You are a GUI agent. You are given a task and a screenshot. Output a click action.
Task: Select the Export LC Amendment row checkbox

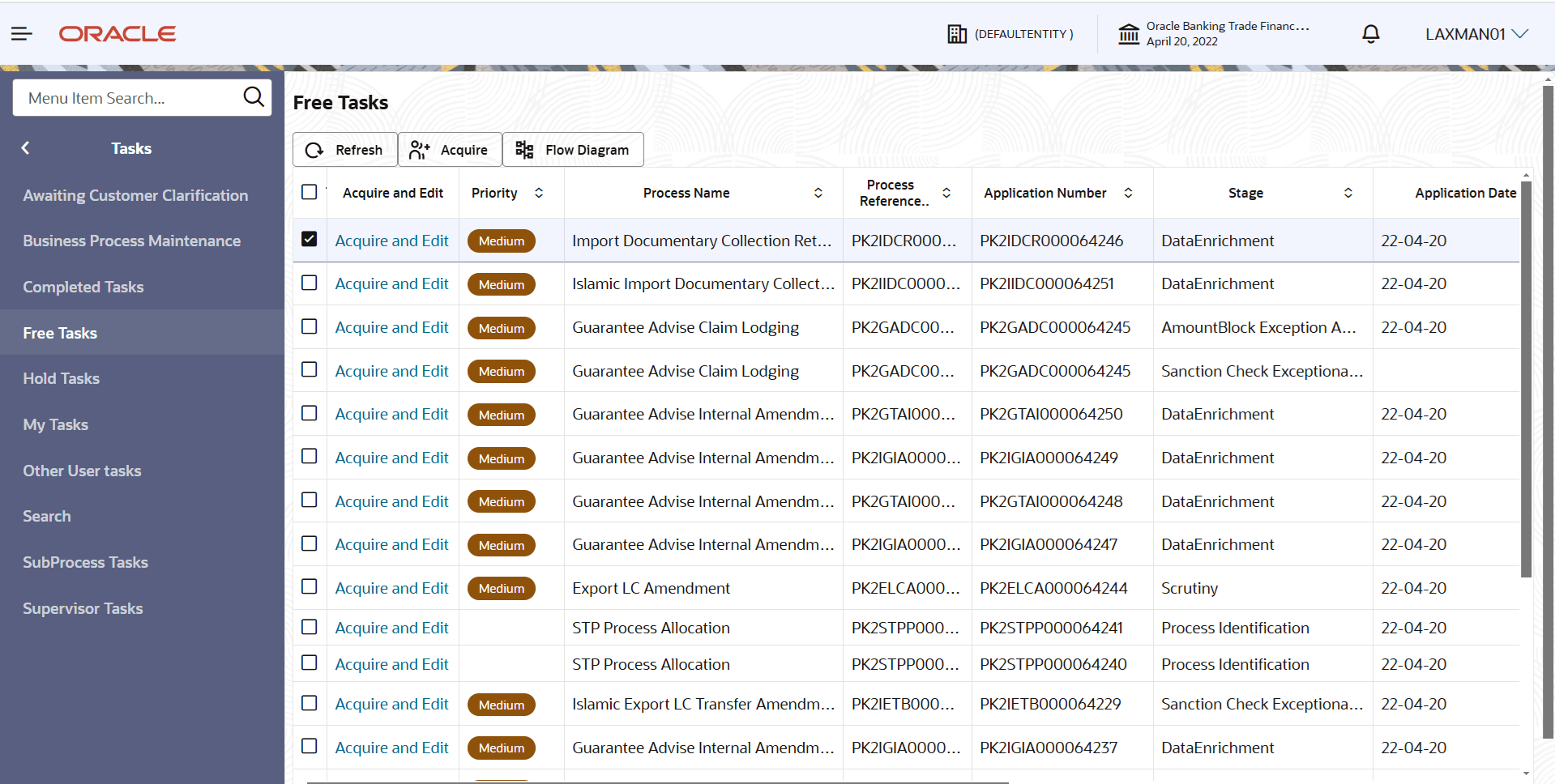coord(309,586)
